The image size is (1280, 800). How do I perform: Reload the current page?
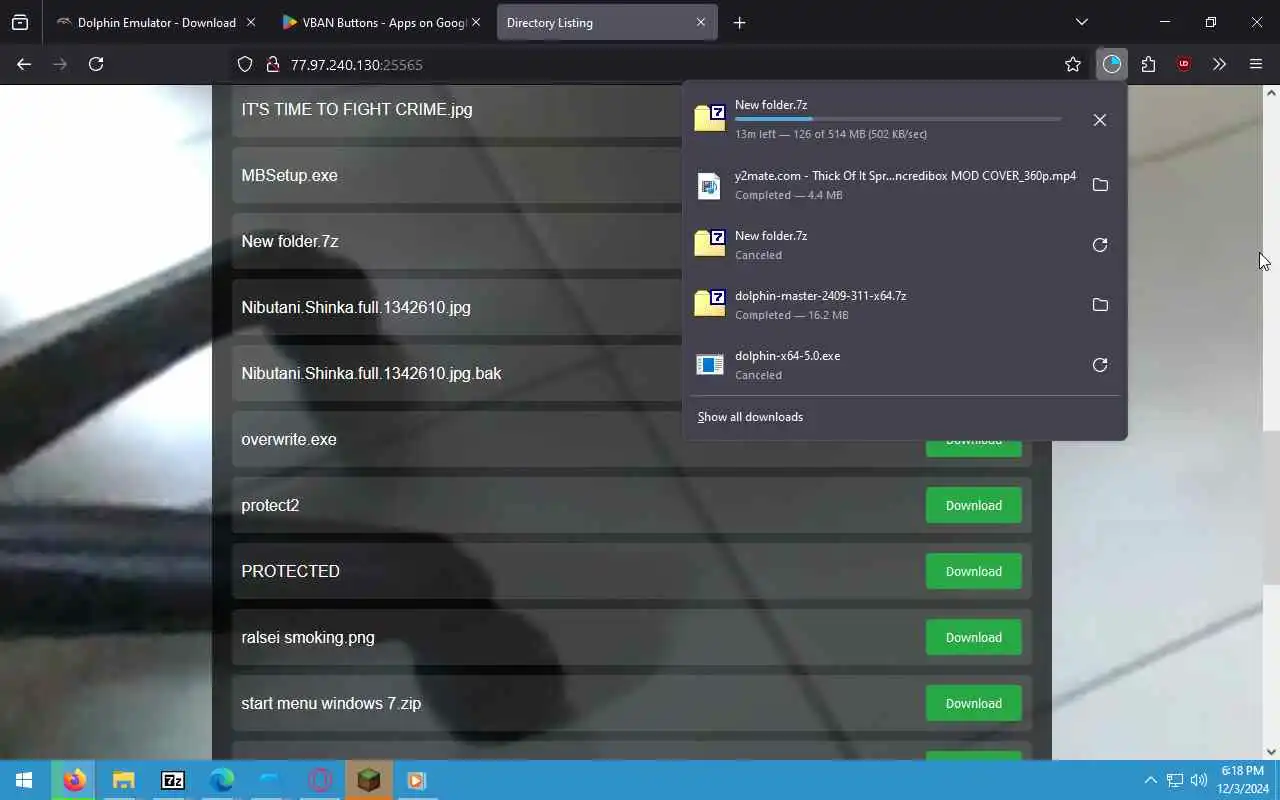click(x=96, y=64)
